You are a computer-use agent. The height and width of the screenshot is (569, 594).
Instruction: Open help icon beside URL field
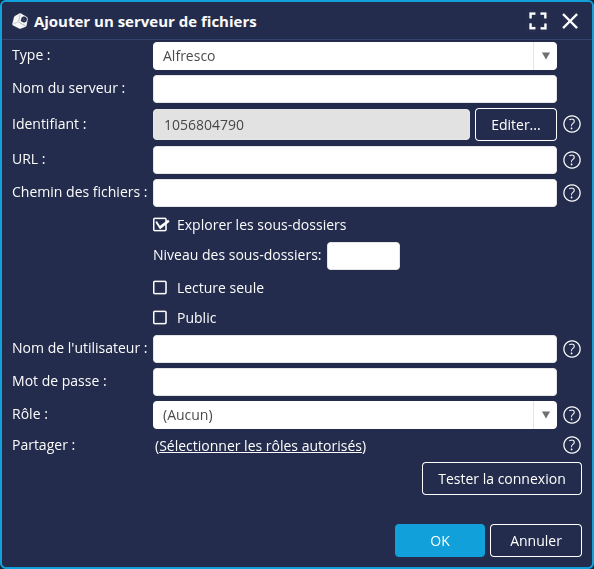[571, 160]
